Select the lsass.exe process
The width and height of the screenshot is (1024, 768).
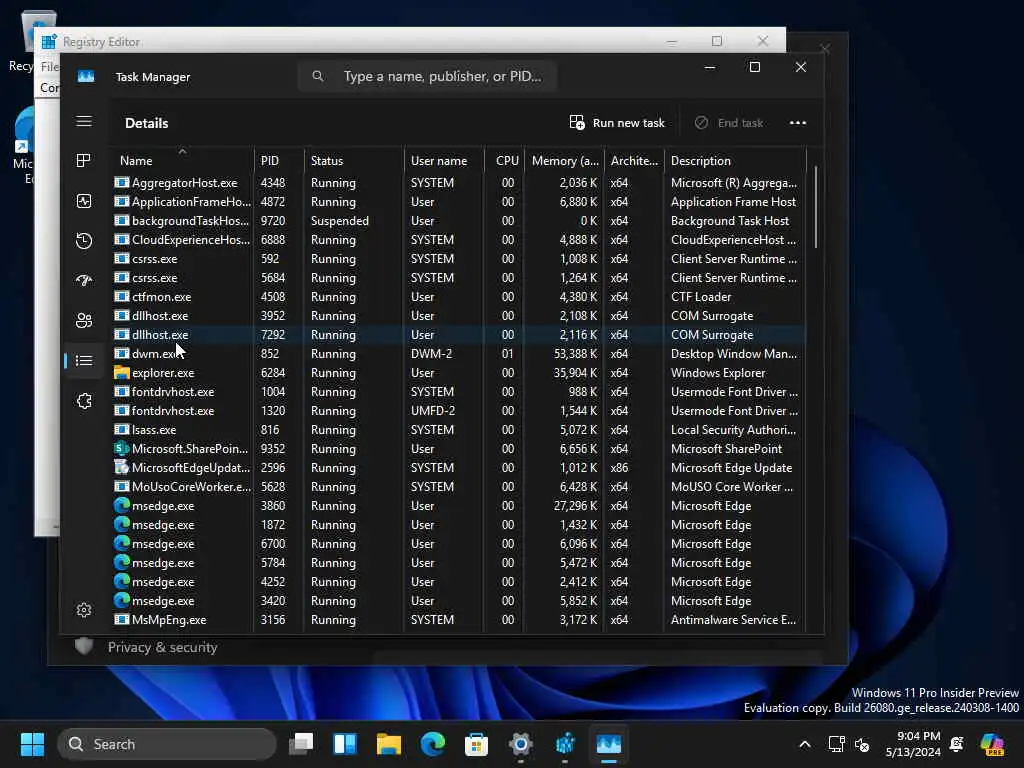(458, 430)
